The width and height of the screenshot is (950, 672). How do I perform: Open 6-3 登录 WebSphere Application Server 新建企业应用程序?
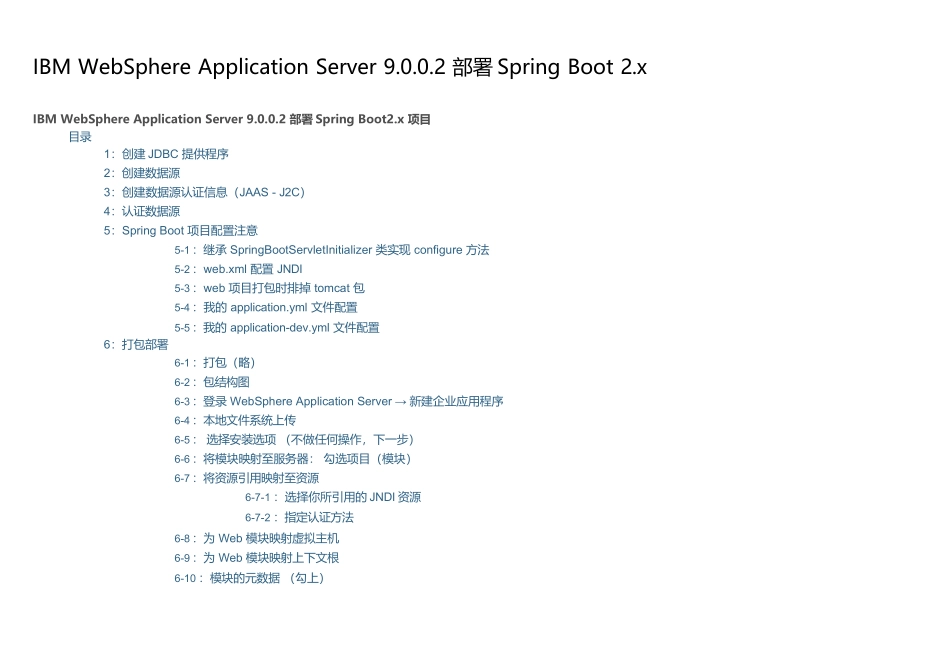pos(339,402)
